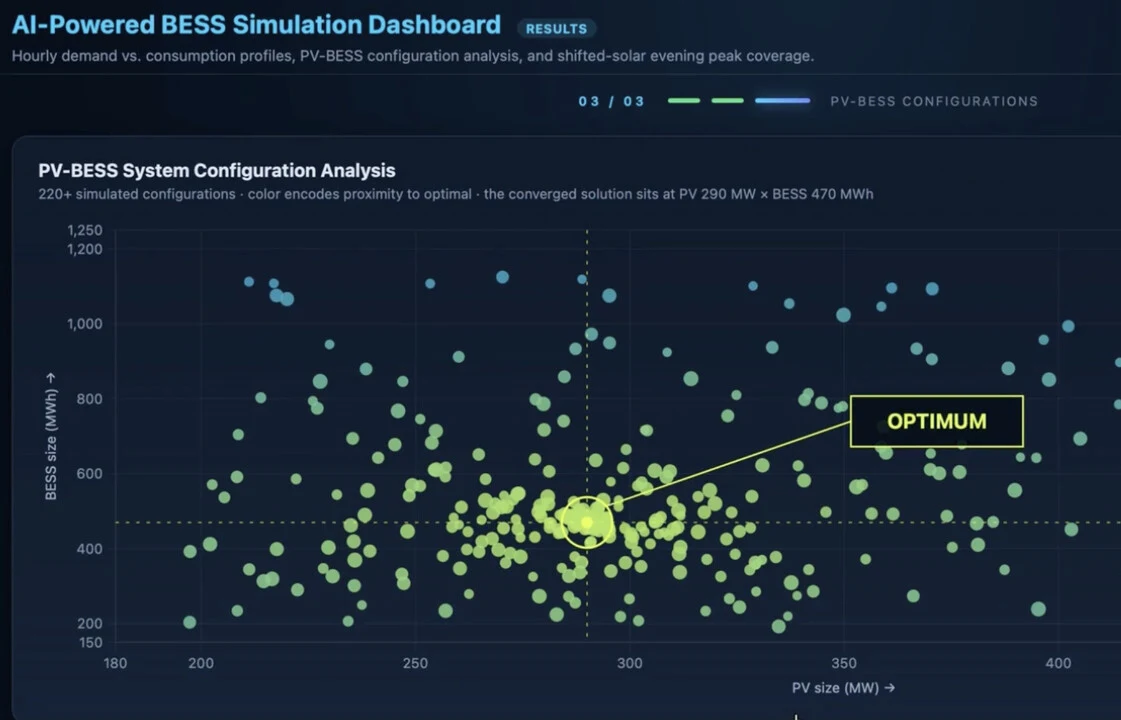1121x720 pixels.
Task: Click the OPTIMUM callout label
Action: (937, 421)
